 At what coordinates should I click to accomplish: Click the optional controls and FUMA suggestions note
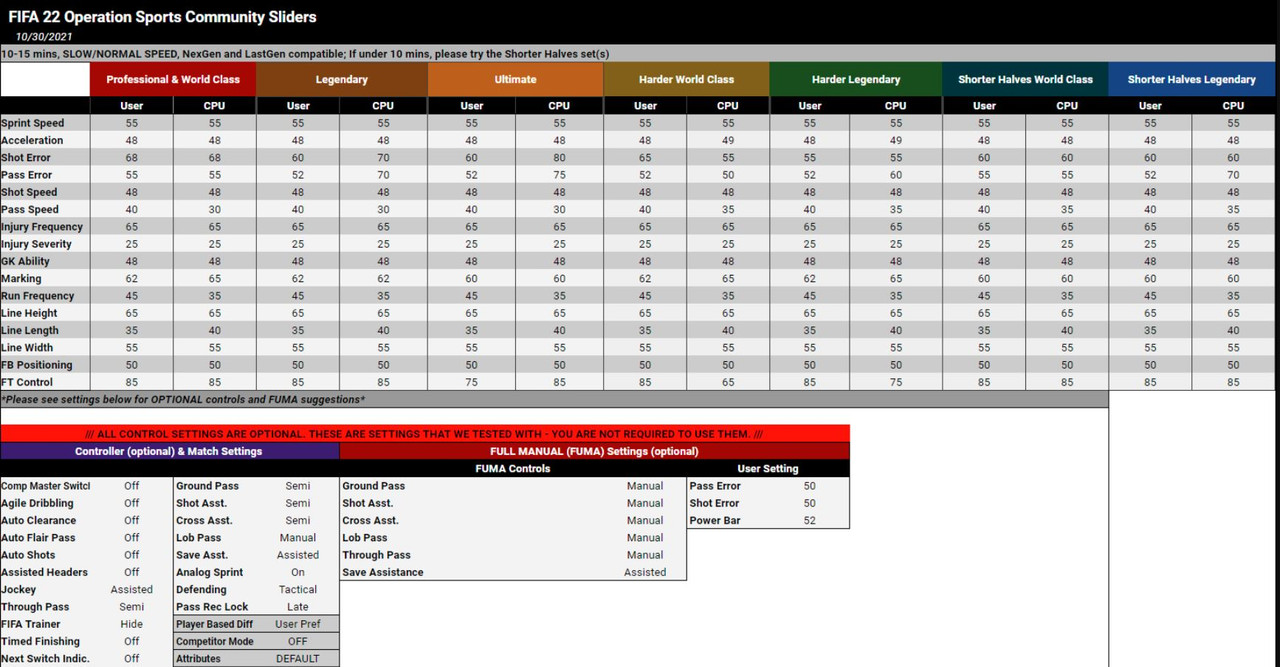[183, 400]
